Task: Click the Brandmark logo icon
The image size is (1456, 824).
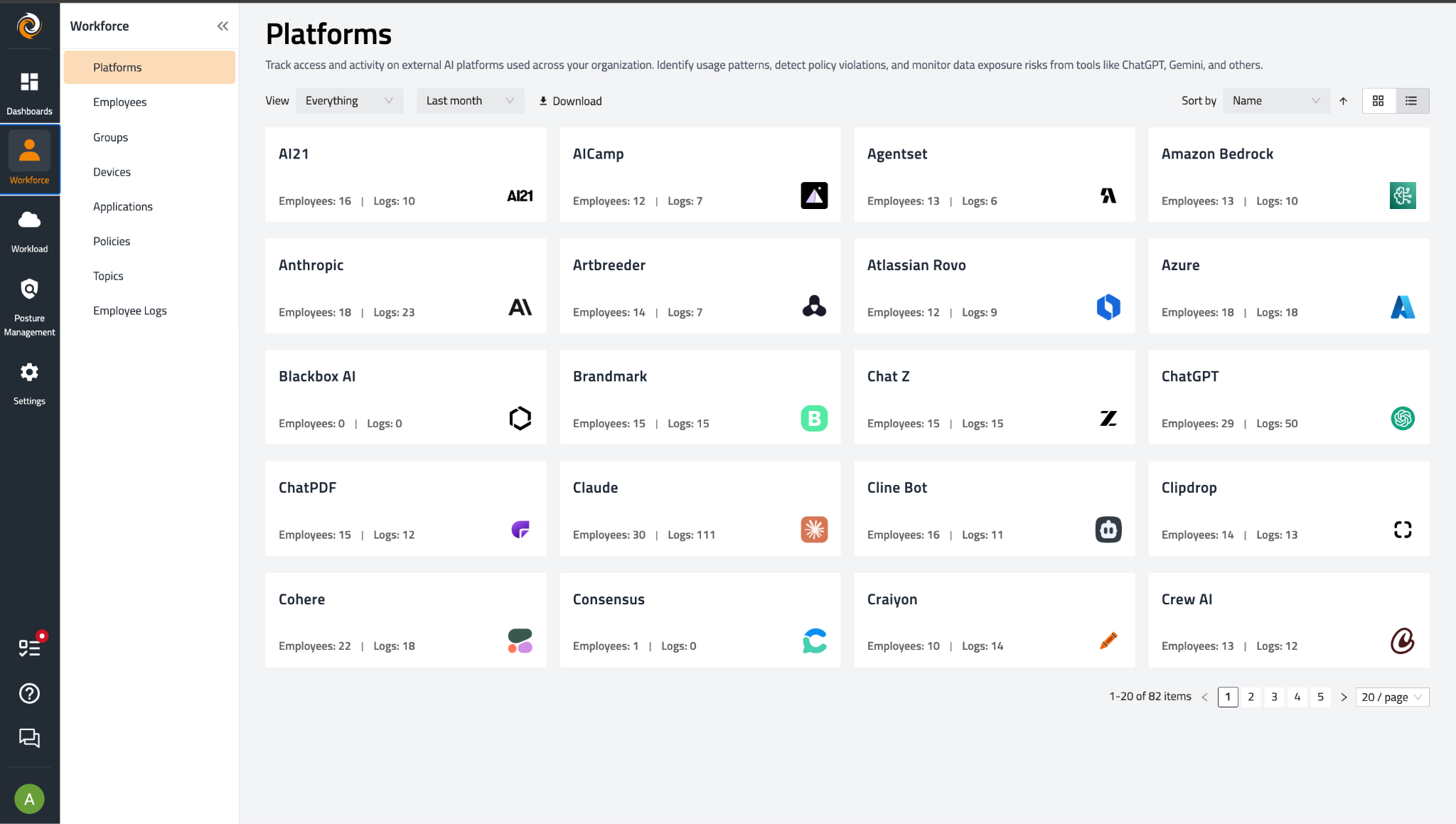Action: coord(814,418)
